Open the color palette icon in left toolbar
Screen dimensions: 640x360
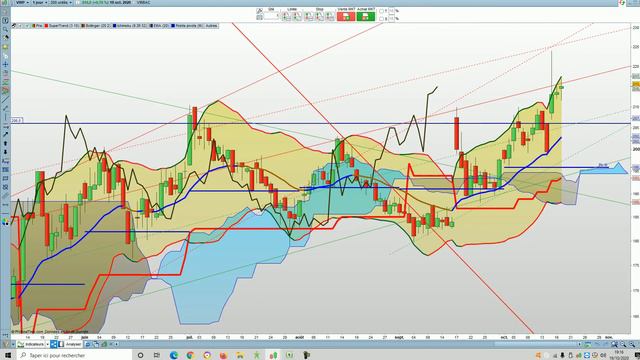5,222
